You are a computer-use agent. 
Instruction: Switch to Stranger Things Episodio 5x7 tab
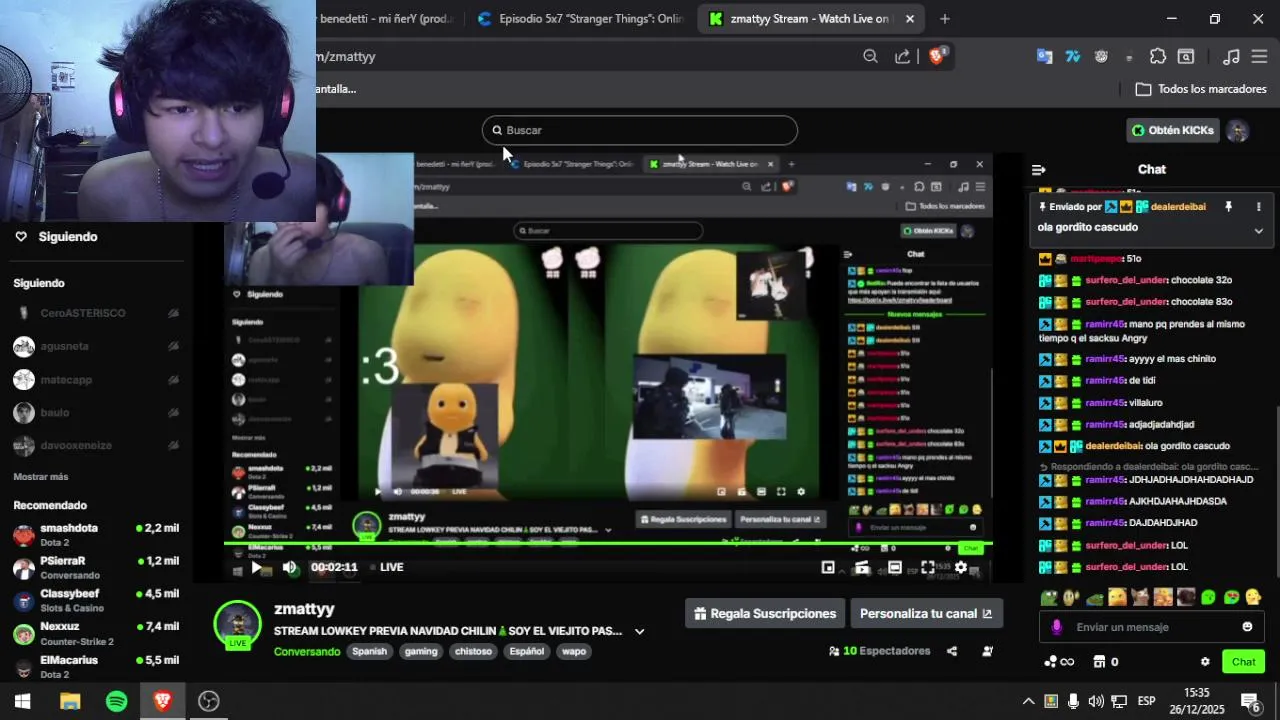tap(580, 19)
